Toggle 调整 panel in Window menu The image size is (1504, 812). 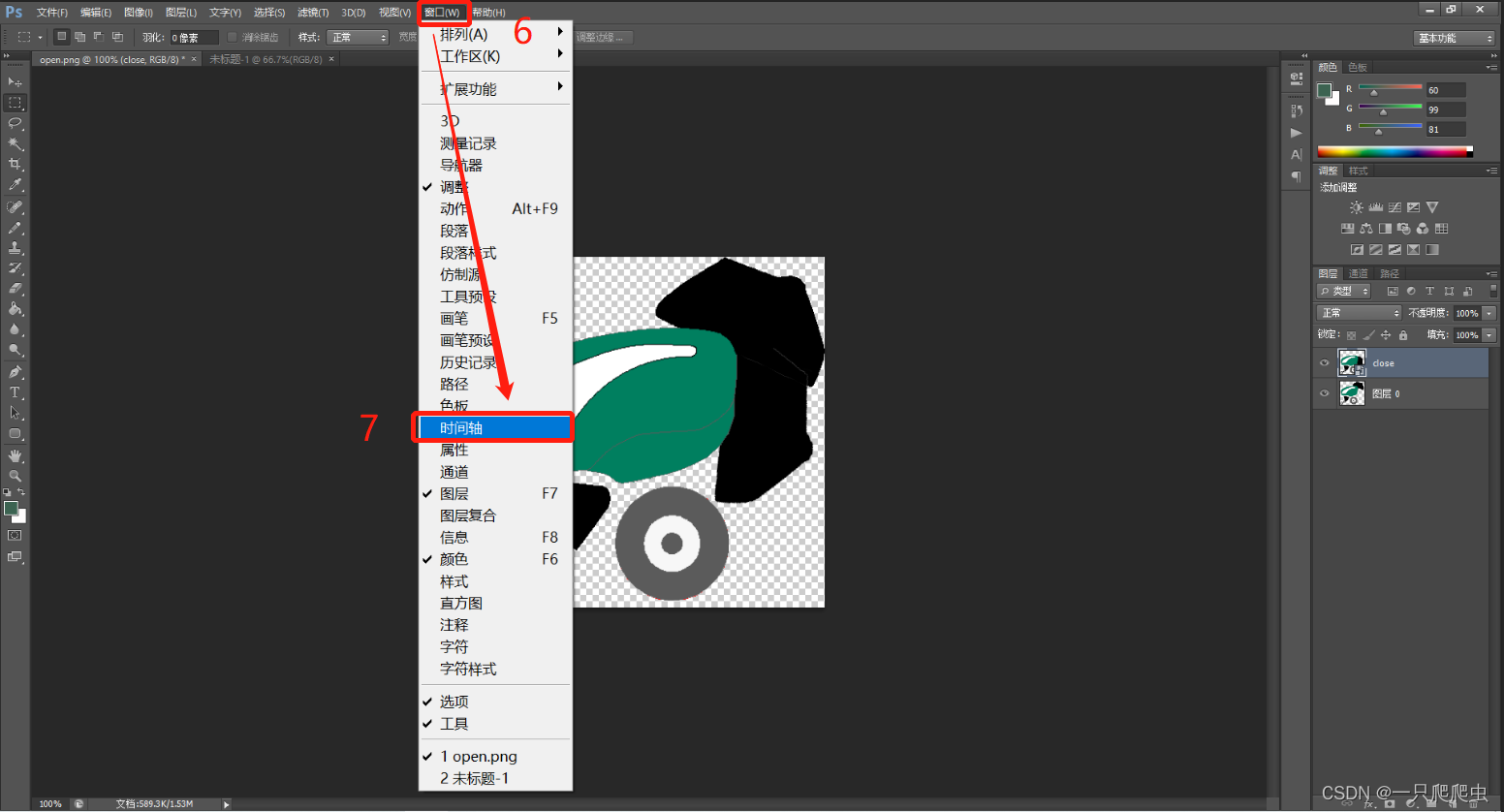pos(495,187)
